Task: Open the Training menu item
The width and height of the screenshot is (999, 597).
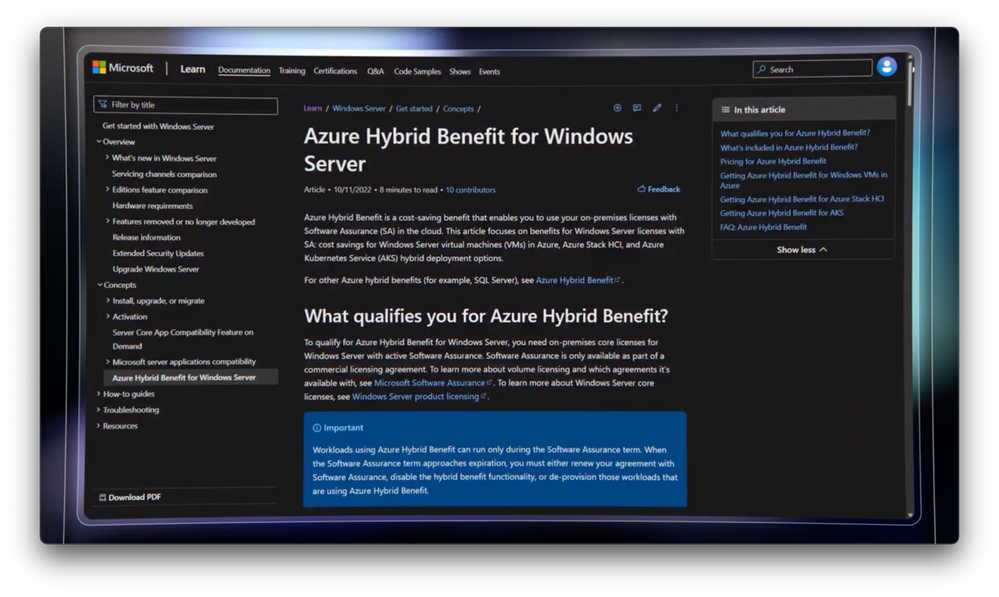Action: click(292, 71)
